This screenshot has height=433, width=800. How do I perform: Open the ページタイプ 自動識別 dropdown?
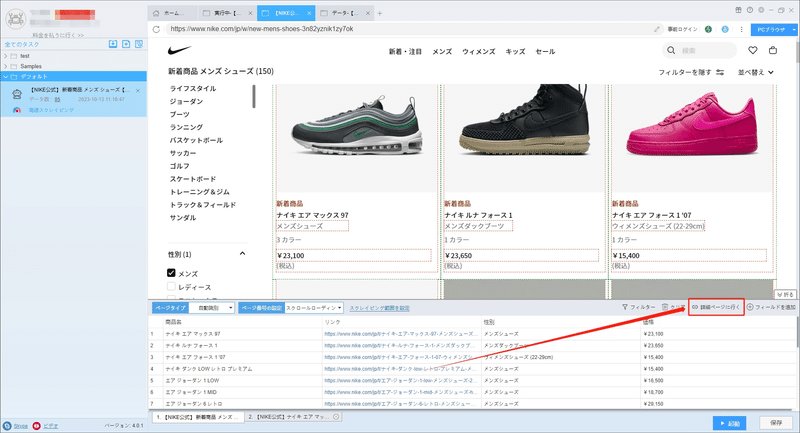point(212,308)
